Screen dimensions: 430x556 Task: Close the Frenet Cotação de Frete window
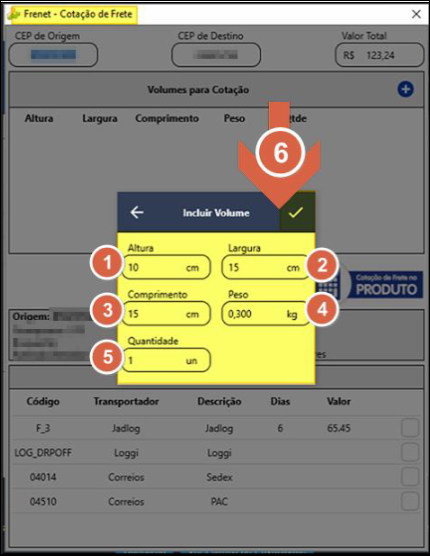coord(416,14)
